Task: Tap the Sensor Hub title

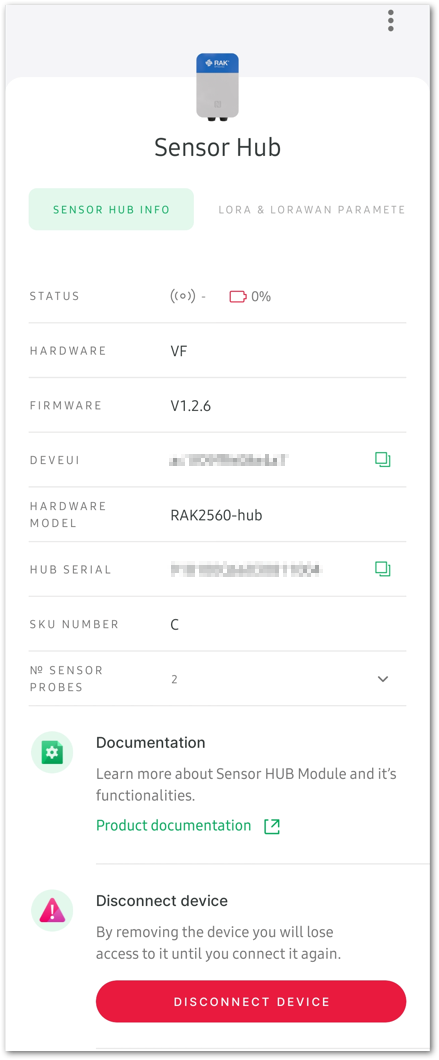Action: coord(217,147)
